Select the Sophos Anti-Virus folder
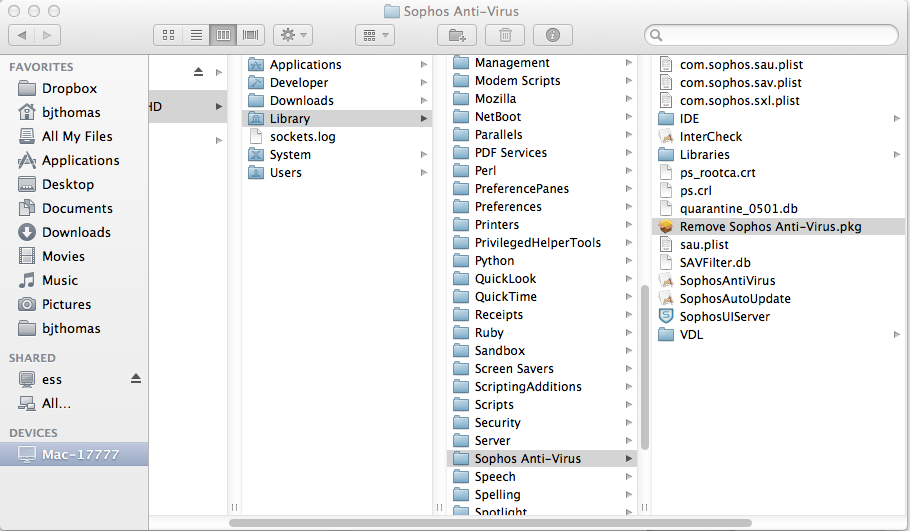This screenshot has width=910, height=531. point(542,458)
